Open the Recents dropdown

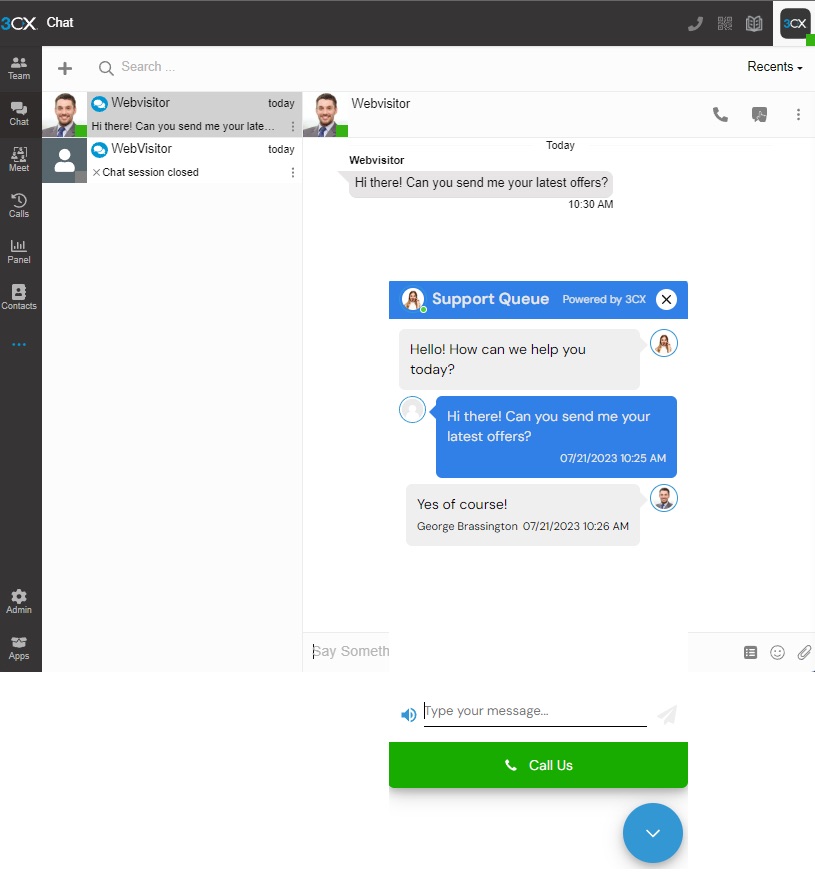773,66
